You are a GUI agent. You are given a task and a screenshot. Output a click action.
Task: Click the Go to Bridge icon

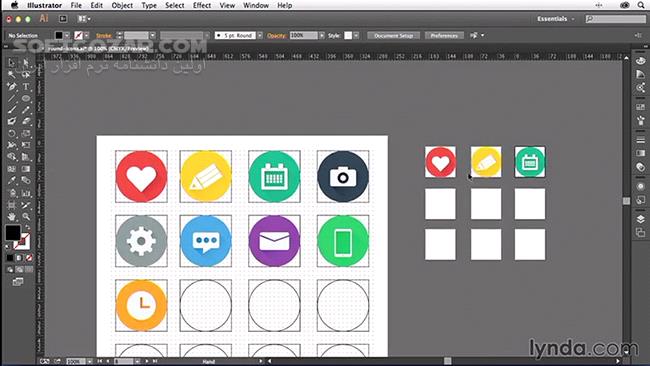[x=63, y=19]
